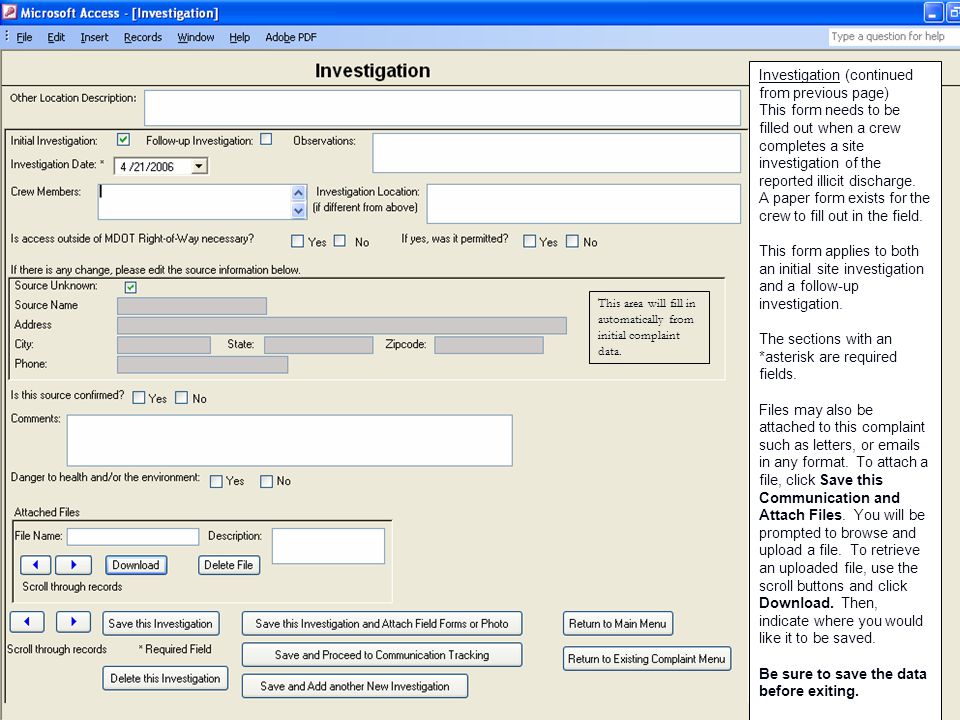Go to previous investigation record
Image resolution: width=960 pixels, height=720 pixels.
pyautogui.click(x=27, y=621)
